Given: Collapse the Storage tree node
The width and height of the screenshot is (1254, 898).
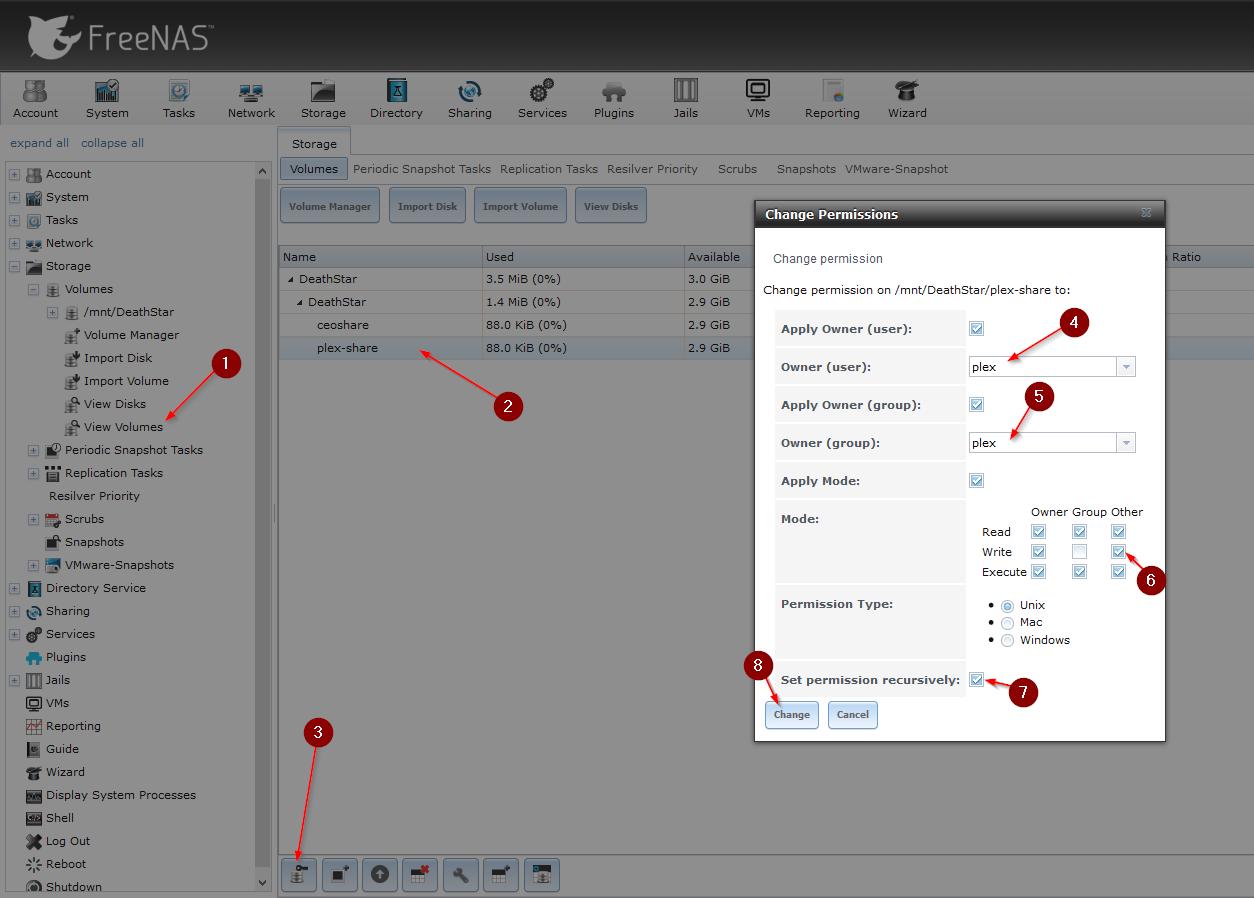Looking at the screenshot, I should (x=14, y=267).
